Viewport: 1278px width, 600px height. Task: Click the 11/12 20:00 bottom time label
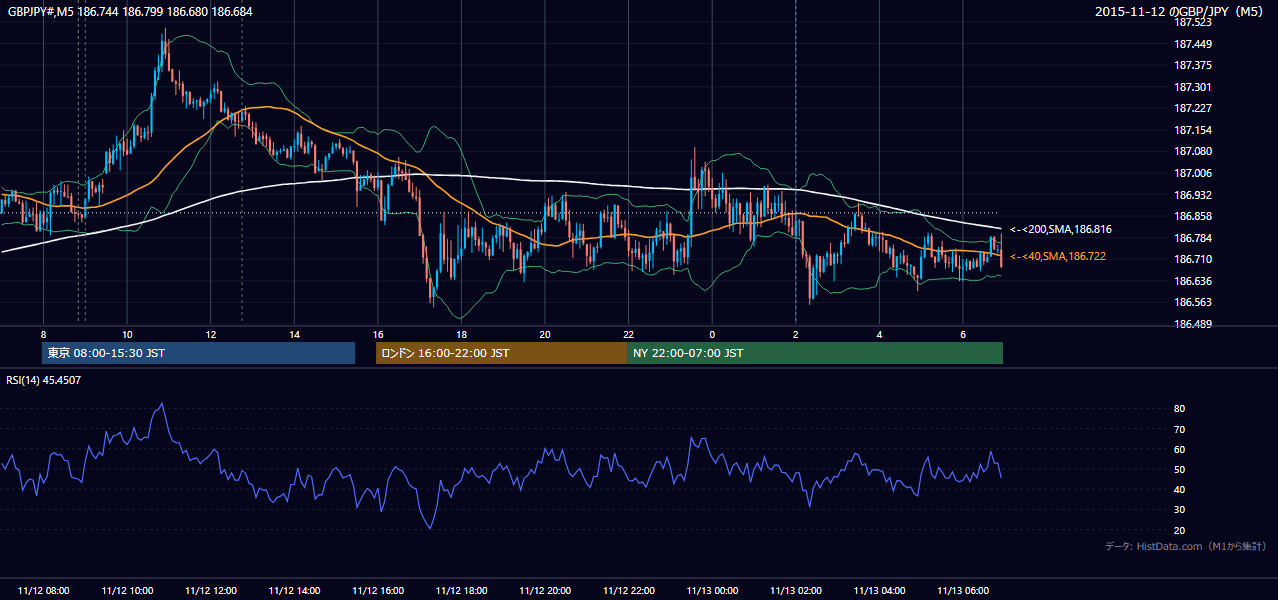coord(545,591)
